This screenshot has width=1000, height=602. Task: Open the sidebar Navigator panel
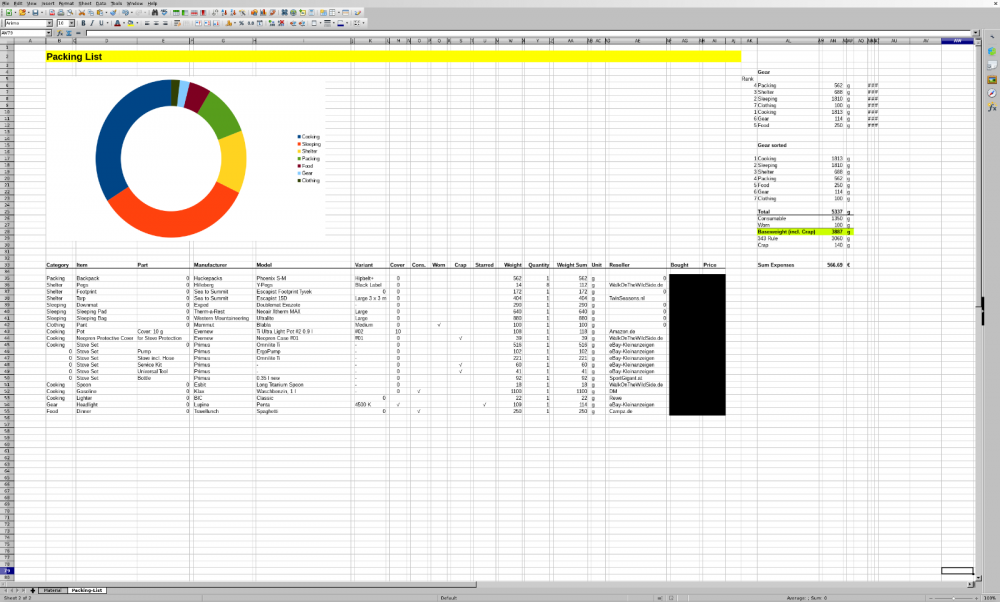[992, 93]
